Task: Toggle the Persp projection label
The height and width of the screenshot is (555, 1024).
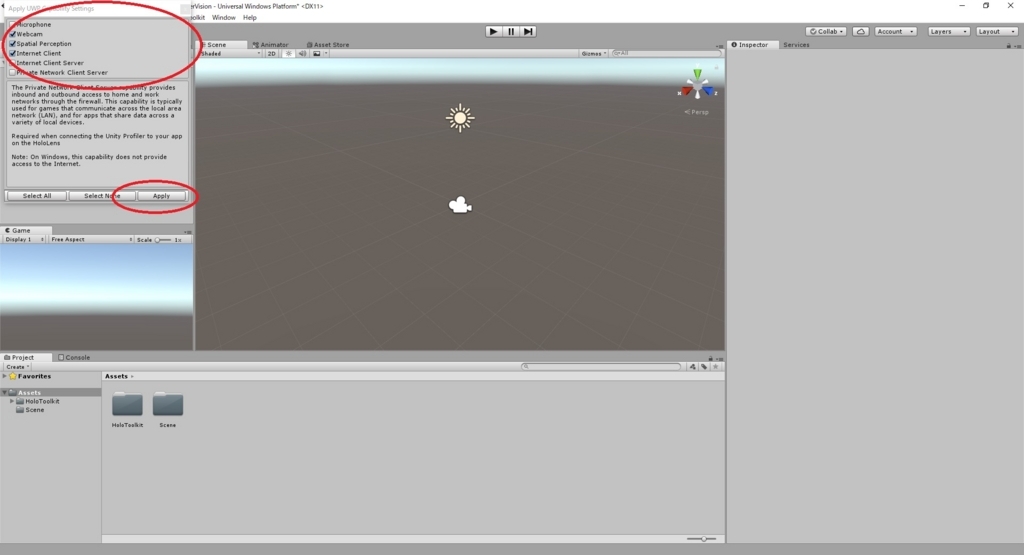Action: click(697, 112)
